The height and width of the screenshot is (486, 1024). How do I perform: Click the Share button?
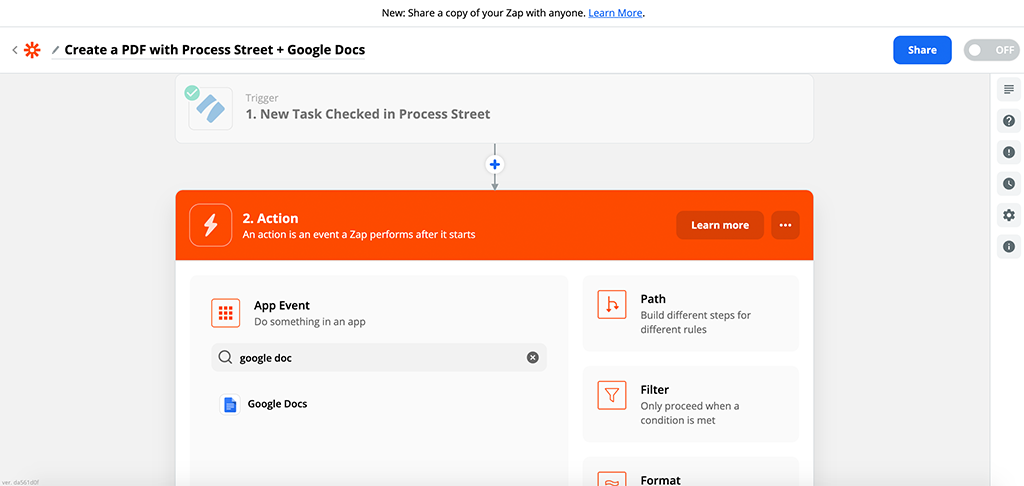tap(922, 50)
